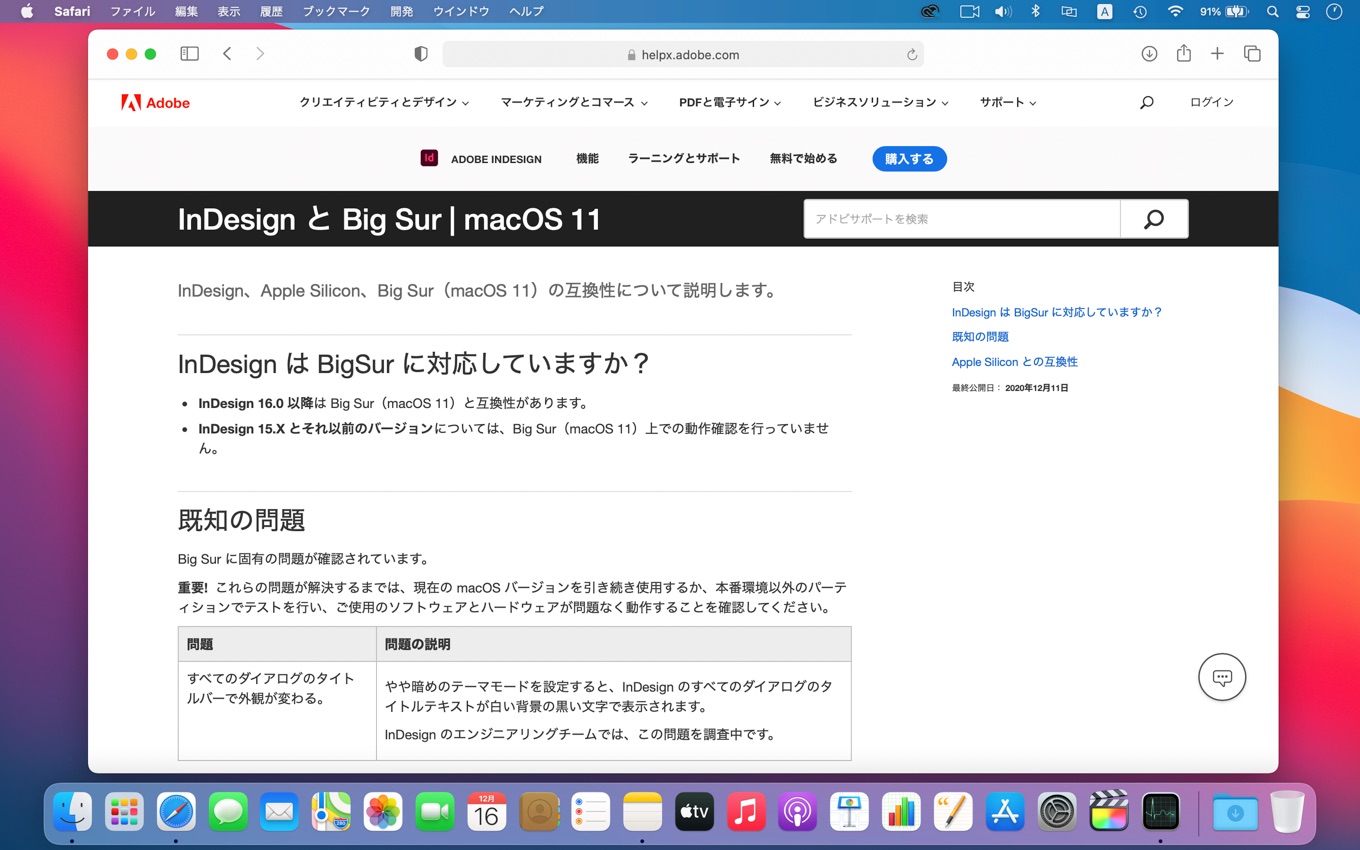The image size is (1360, 850).
Task: Go to the Adobe home logo
Action: pyautogui.click(x=155, y=102)
